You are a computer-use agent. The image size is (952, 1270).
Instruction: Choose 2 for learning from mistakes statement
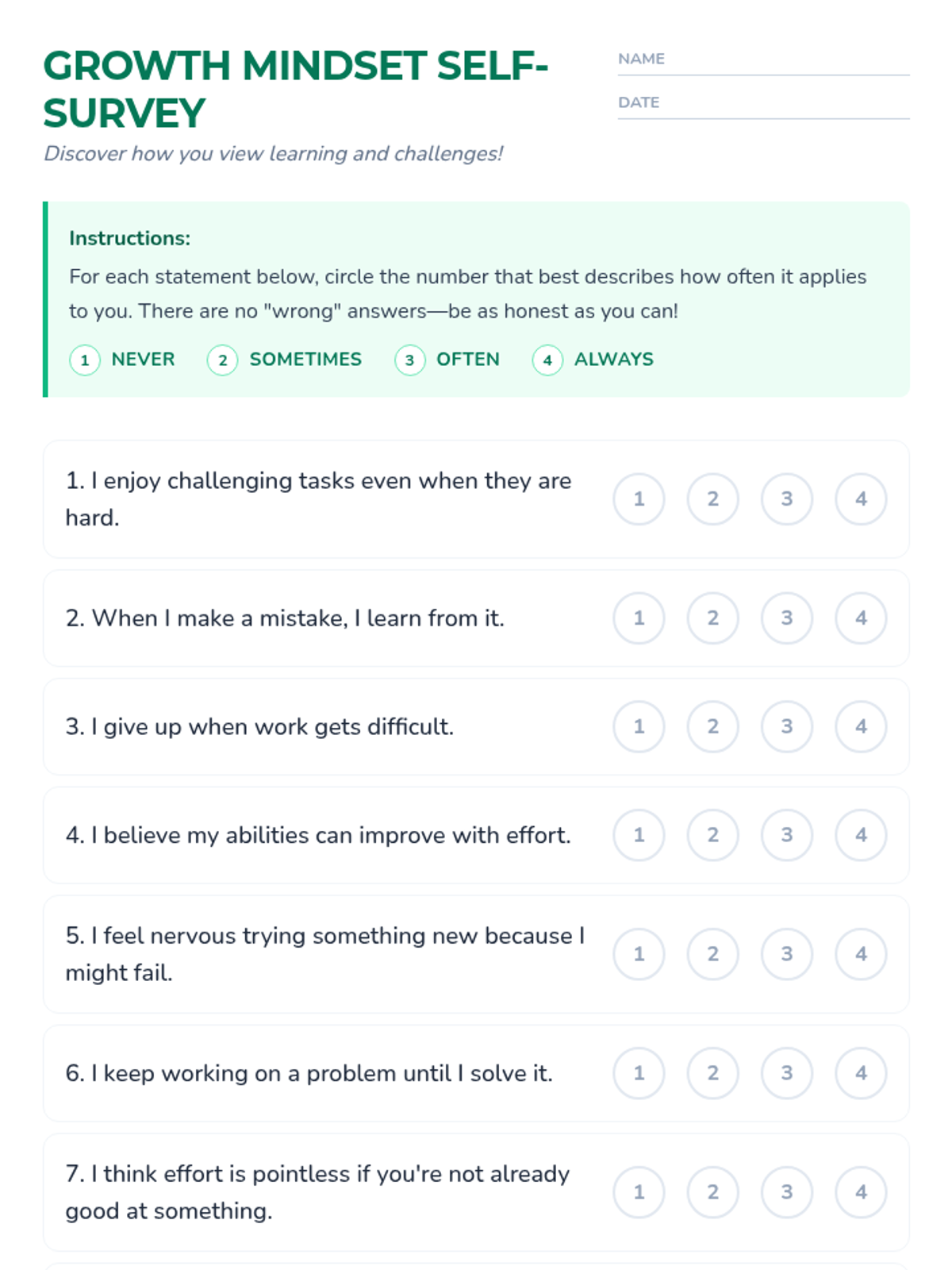pos(713,618)
